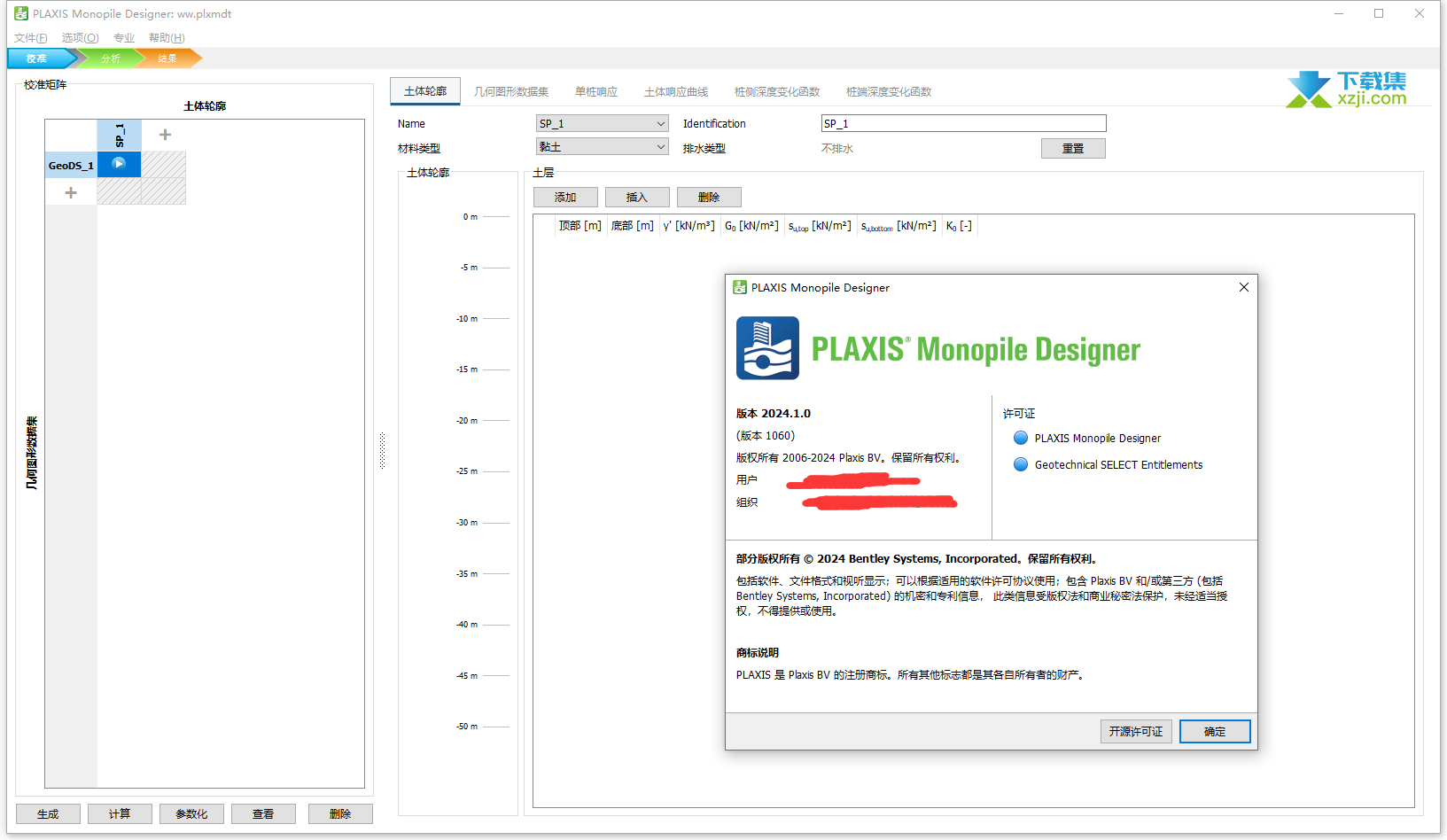Click the app icon in the main title bar
This screenshot has height=840, width=1447.
tap(21, 13)
